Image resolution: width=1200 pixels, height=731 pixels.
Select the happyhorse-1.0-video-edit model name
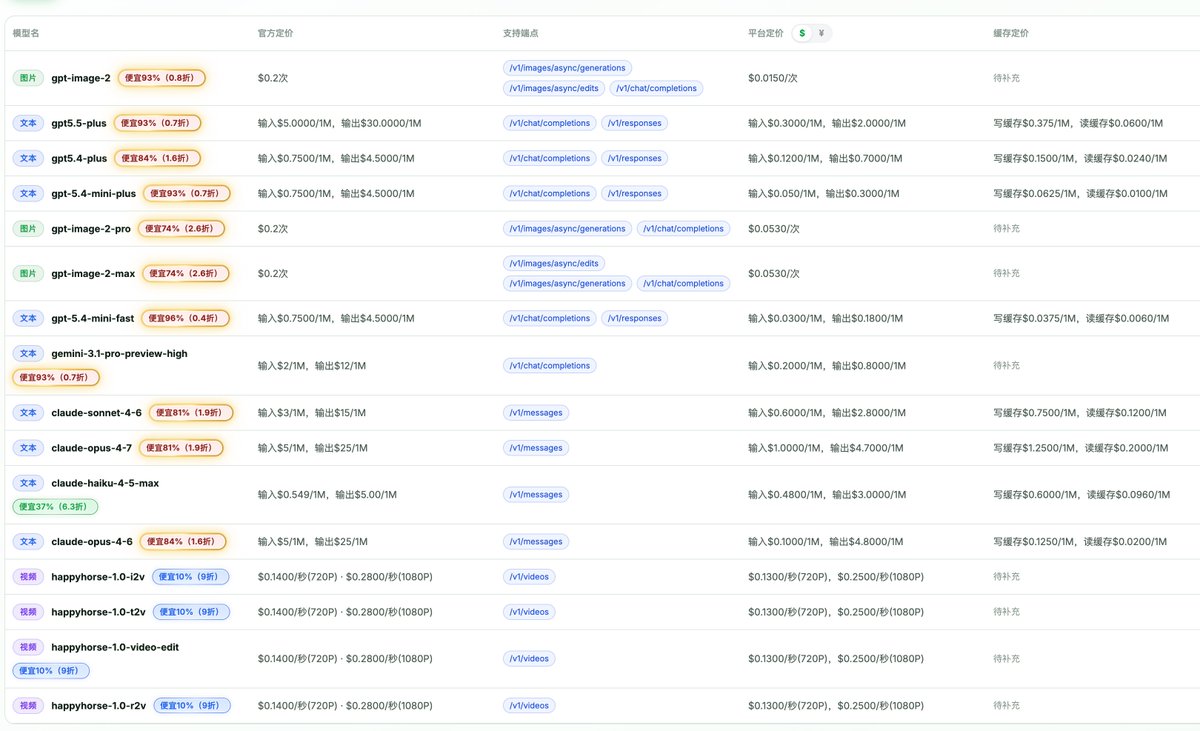click(115, 647)
